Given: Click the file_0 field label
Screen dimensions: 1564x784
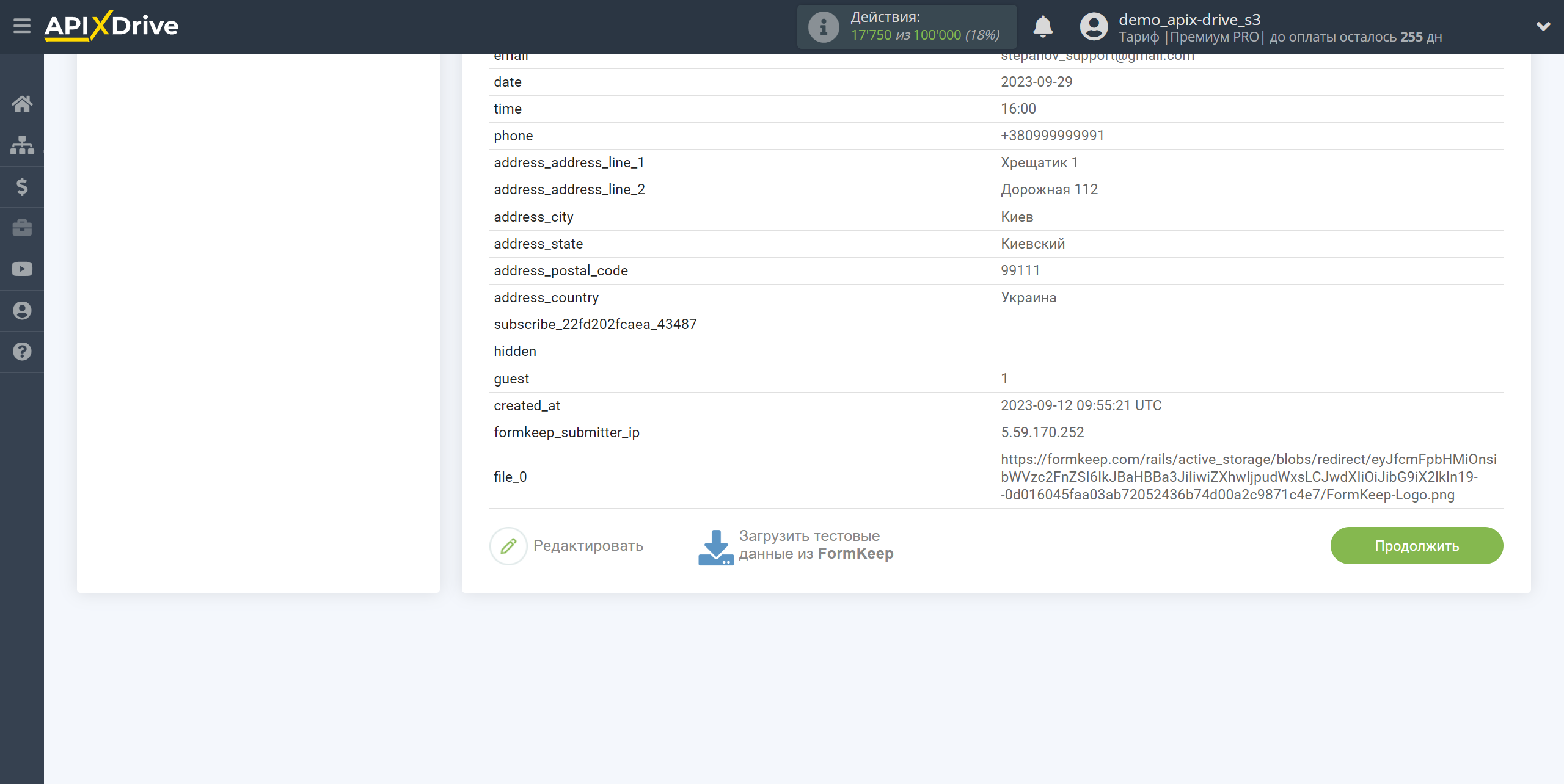Looking at the screenshot, I should 510,477.
